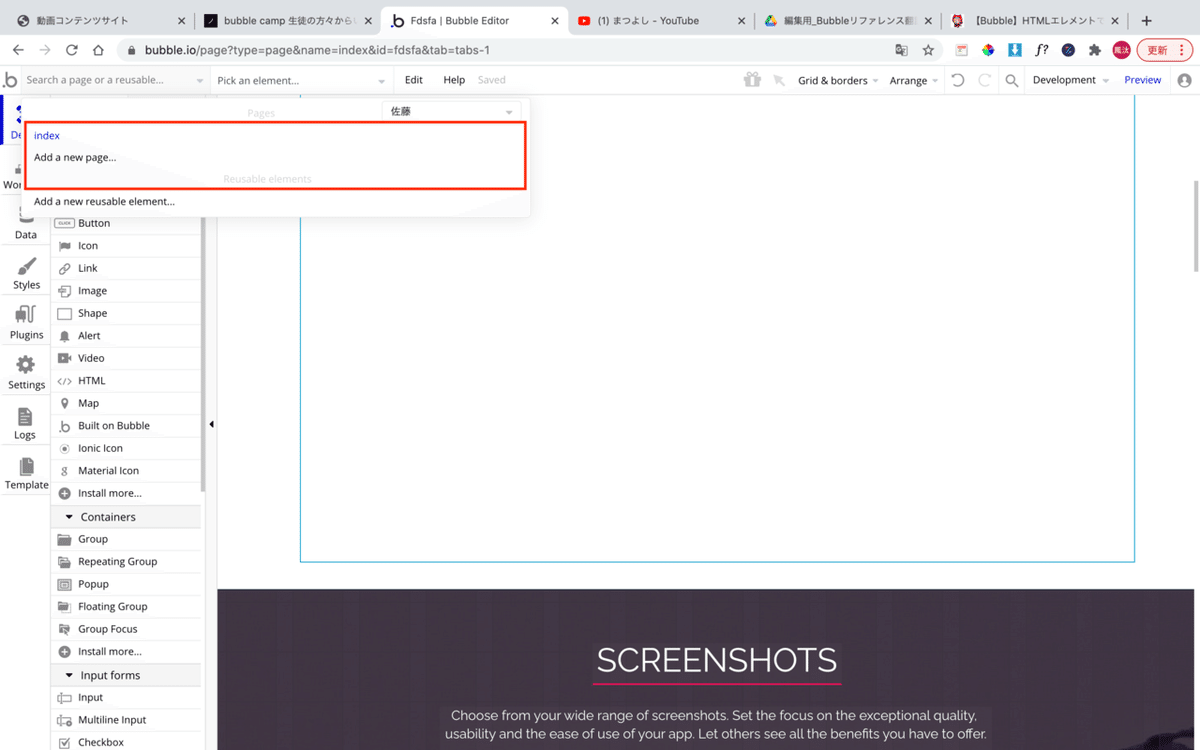This screenshot has width=1200, height=750.
Task: Select the Video element tool
Action: (126, 358)
